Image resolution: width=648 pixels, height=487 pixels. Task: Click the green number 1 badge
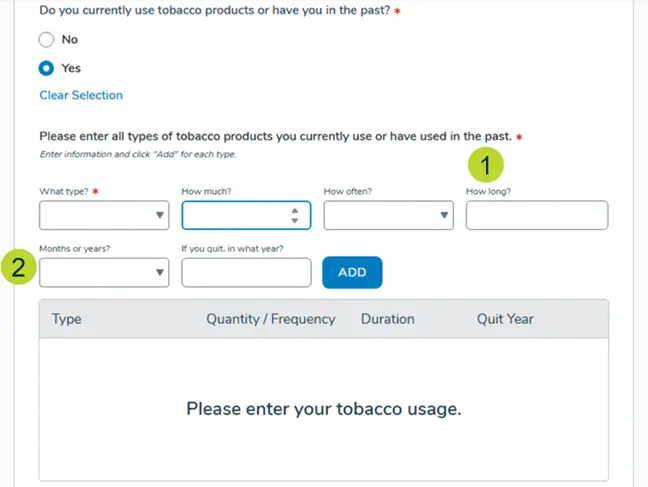point(487,164)
